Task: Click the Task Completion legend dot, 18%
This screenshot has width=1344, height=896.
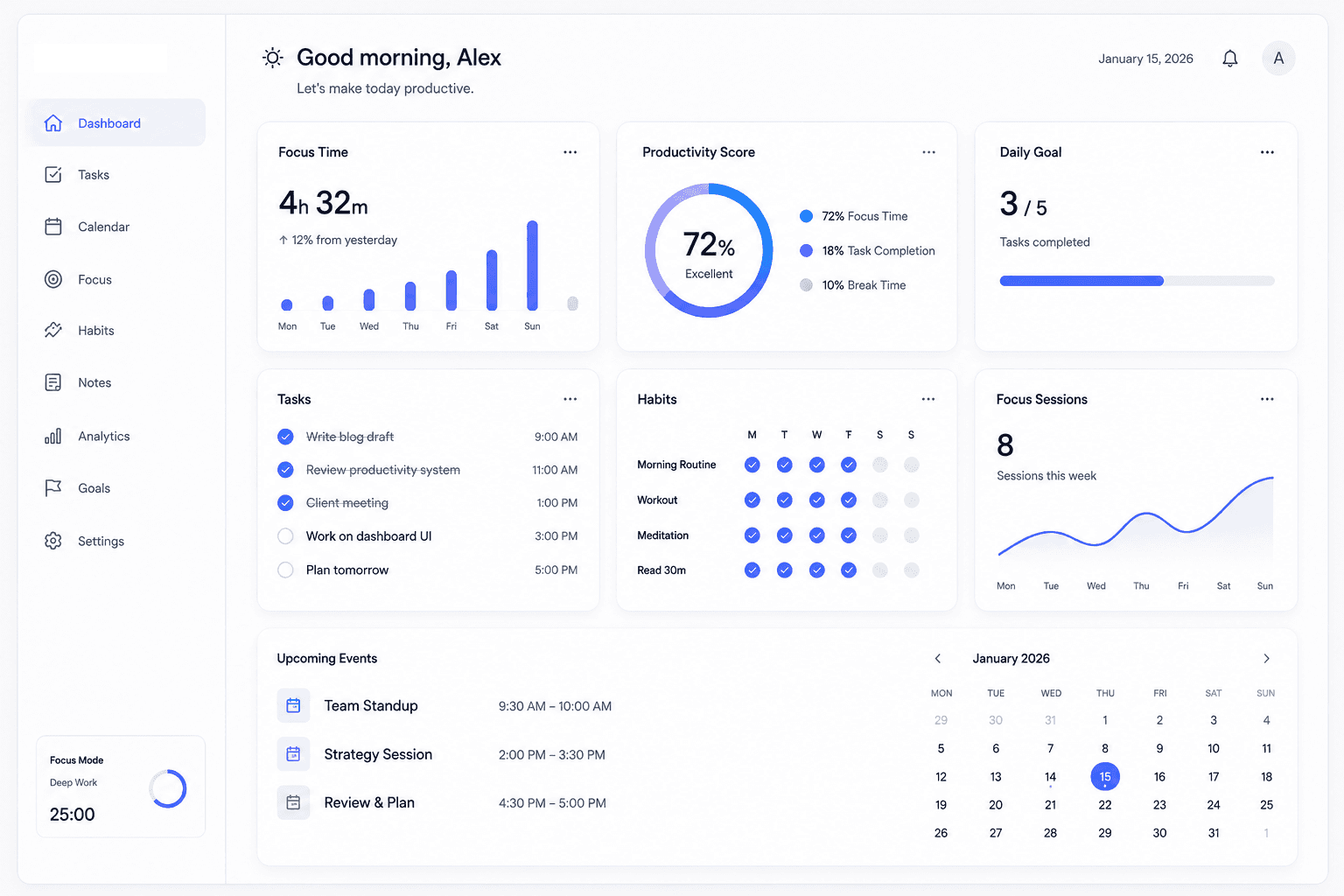Action: (x=806, y=250)
